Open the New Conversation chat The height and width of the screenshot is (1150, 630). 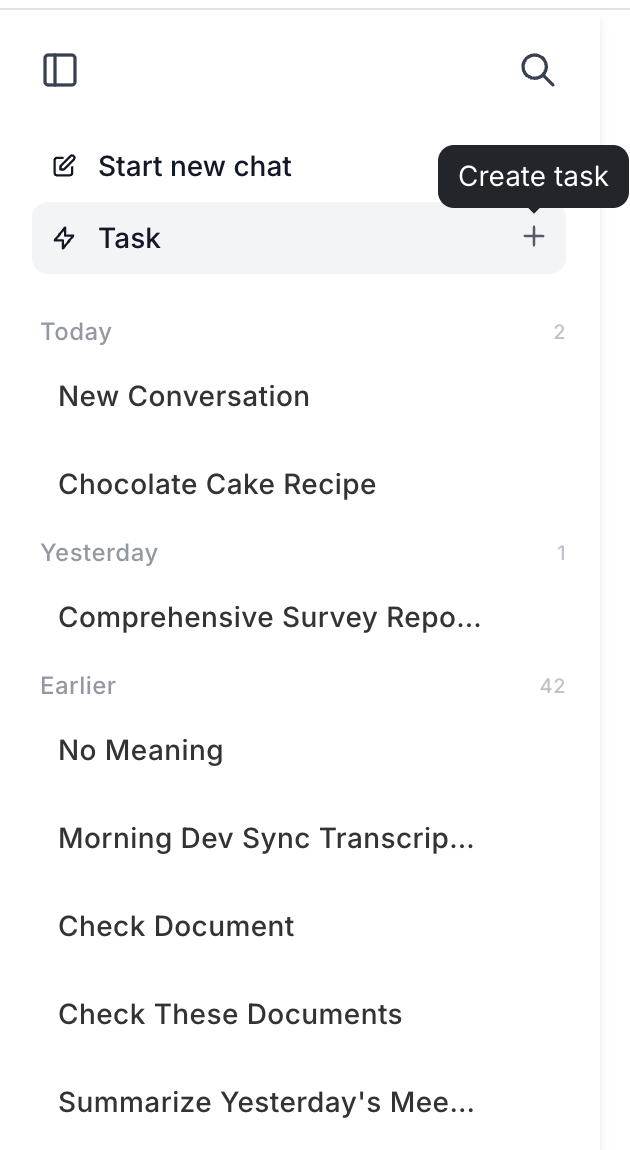tap(184, 396)
